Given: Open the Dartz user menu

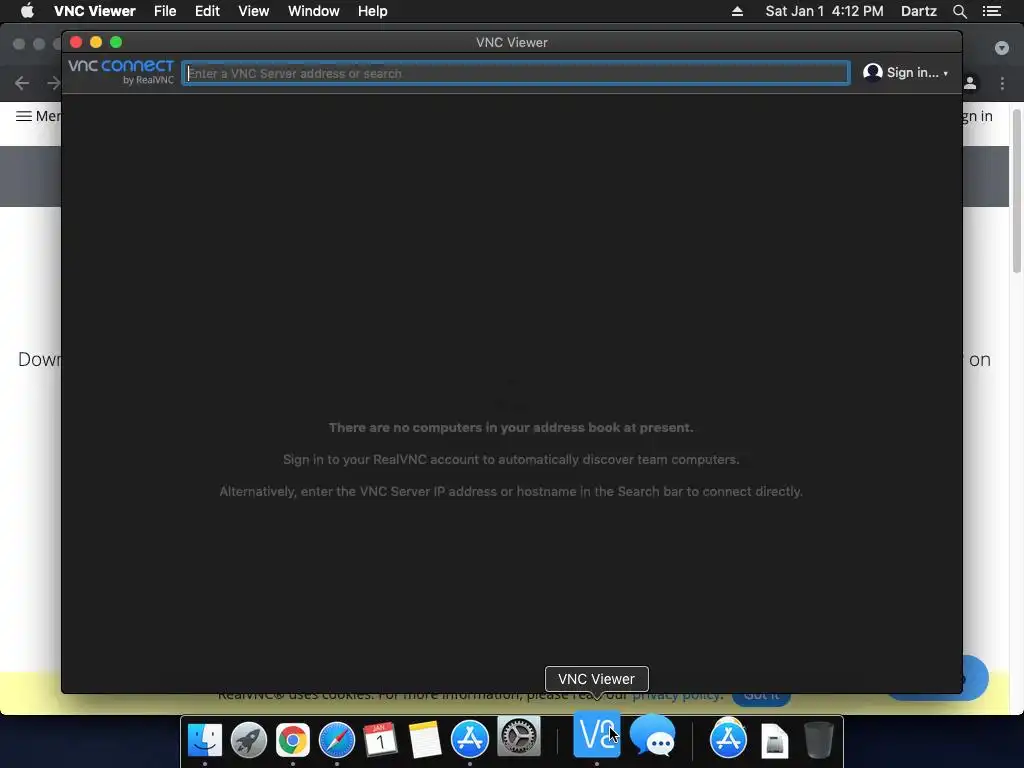Looking at the screenshot, I should [x=919, y=11].
